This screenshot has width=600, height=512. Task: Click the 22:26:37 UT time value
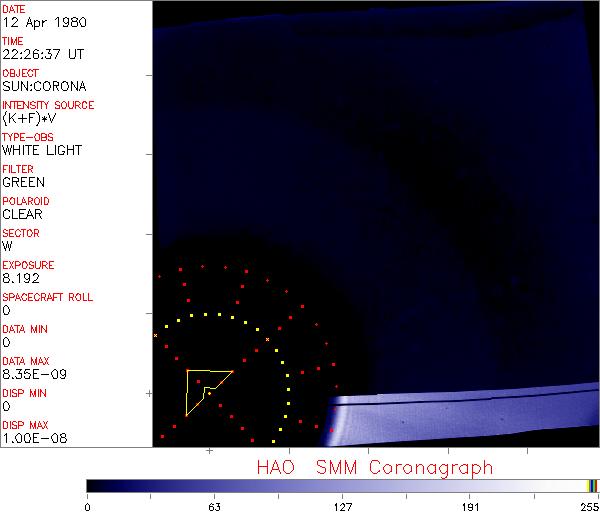pyautogui.click(x=41, y=54)
